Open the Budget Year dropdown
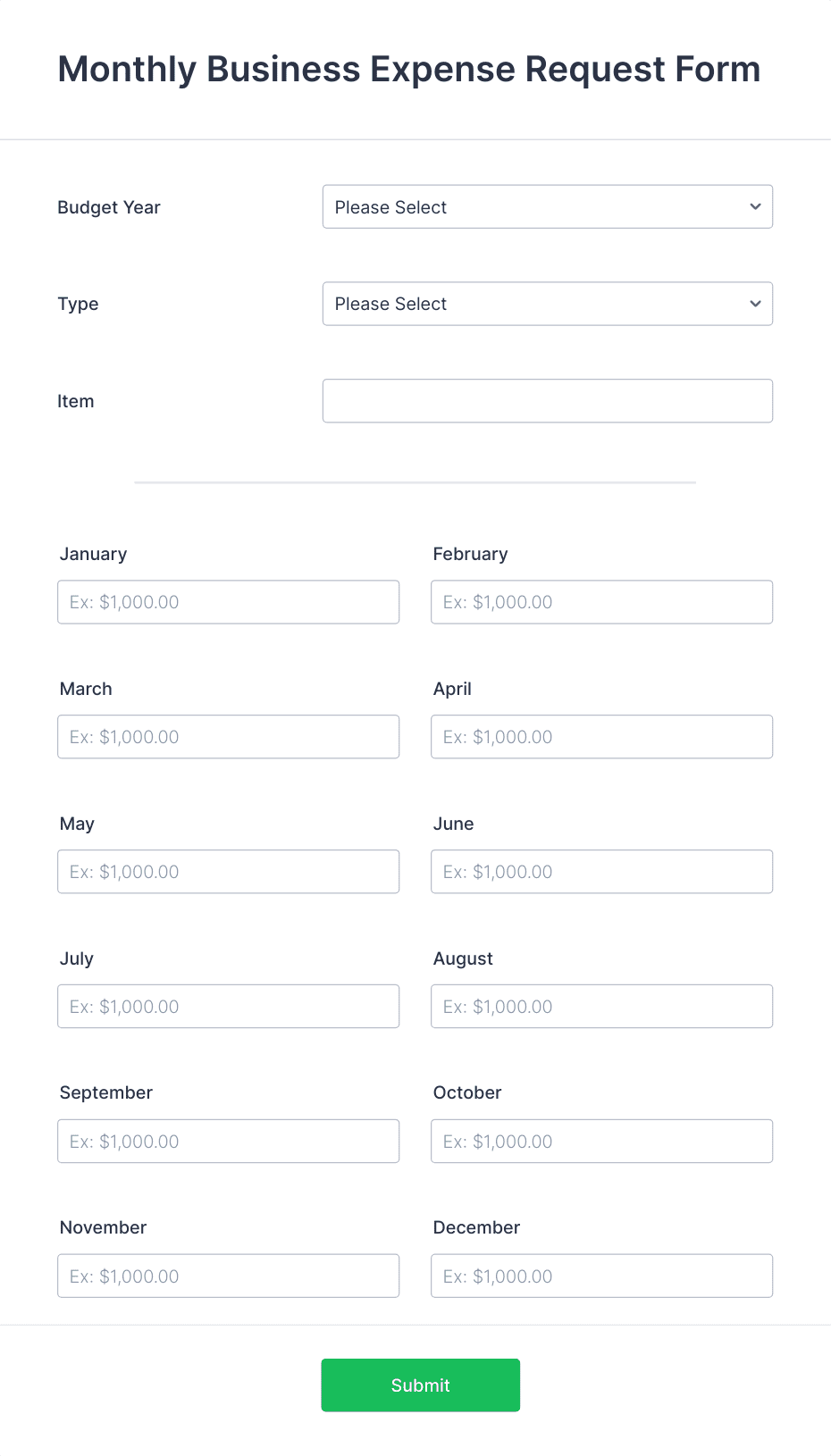 point(547,206)
